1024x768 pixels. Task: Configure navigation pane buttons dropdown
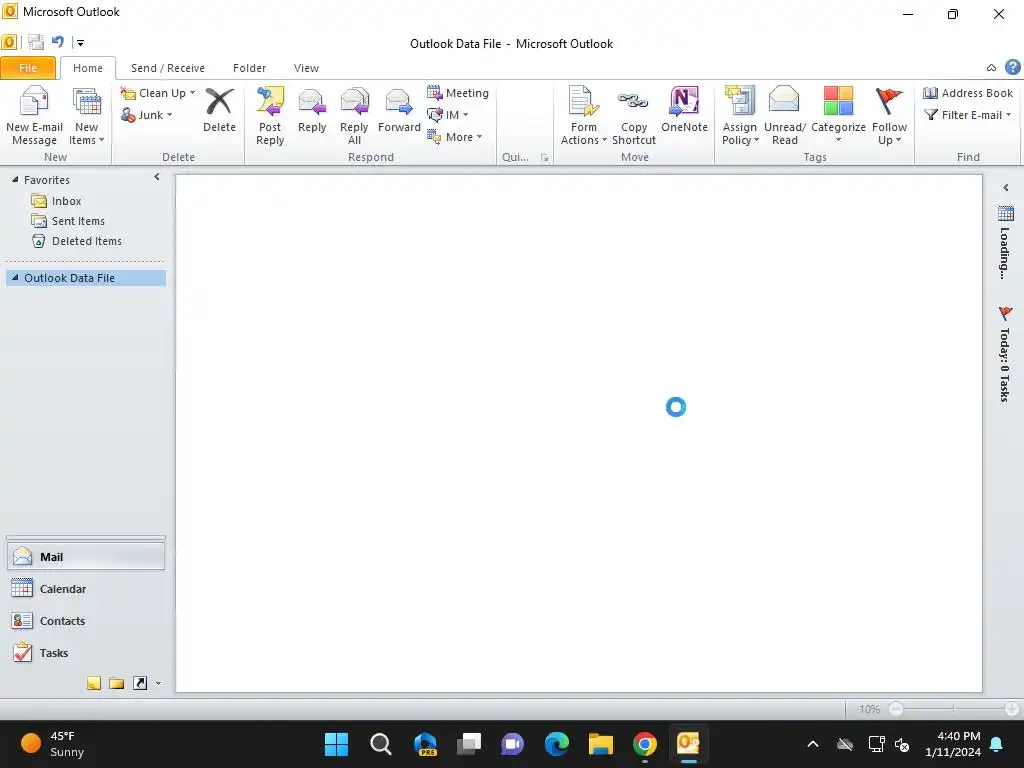158,684
